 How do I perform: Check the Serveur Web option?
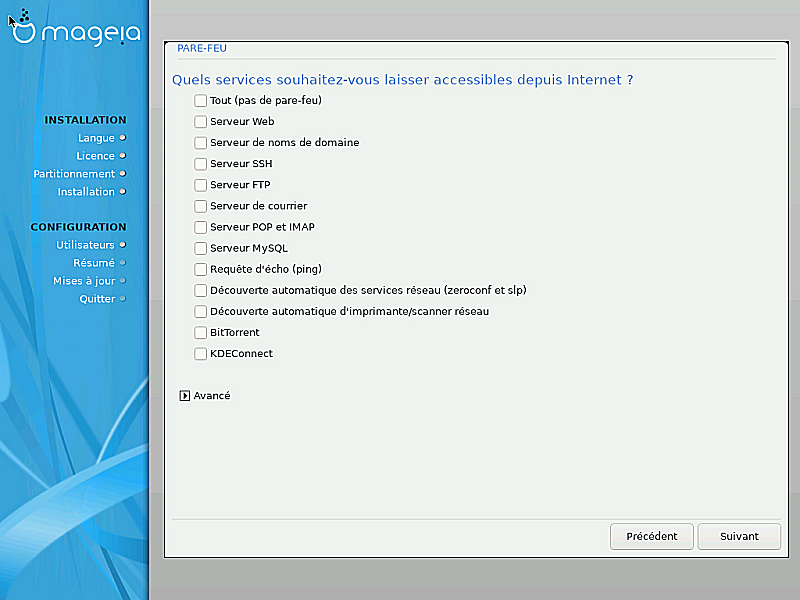point(201,121)
